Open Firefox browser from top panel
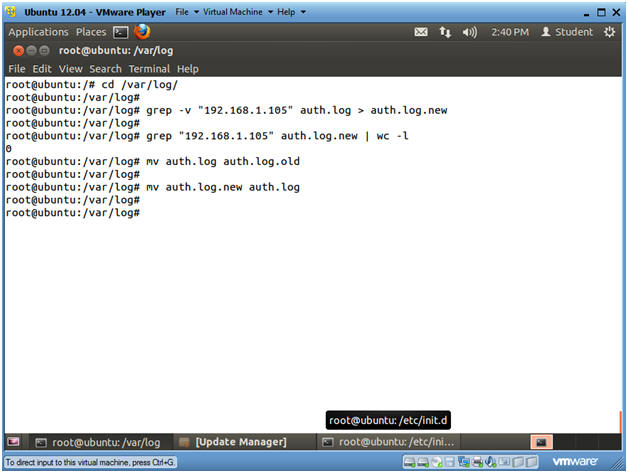The width and height of the screenshot is (628, 473). pyautogui.click(x=142, y=32)
